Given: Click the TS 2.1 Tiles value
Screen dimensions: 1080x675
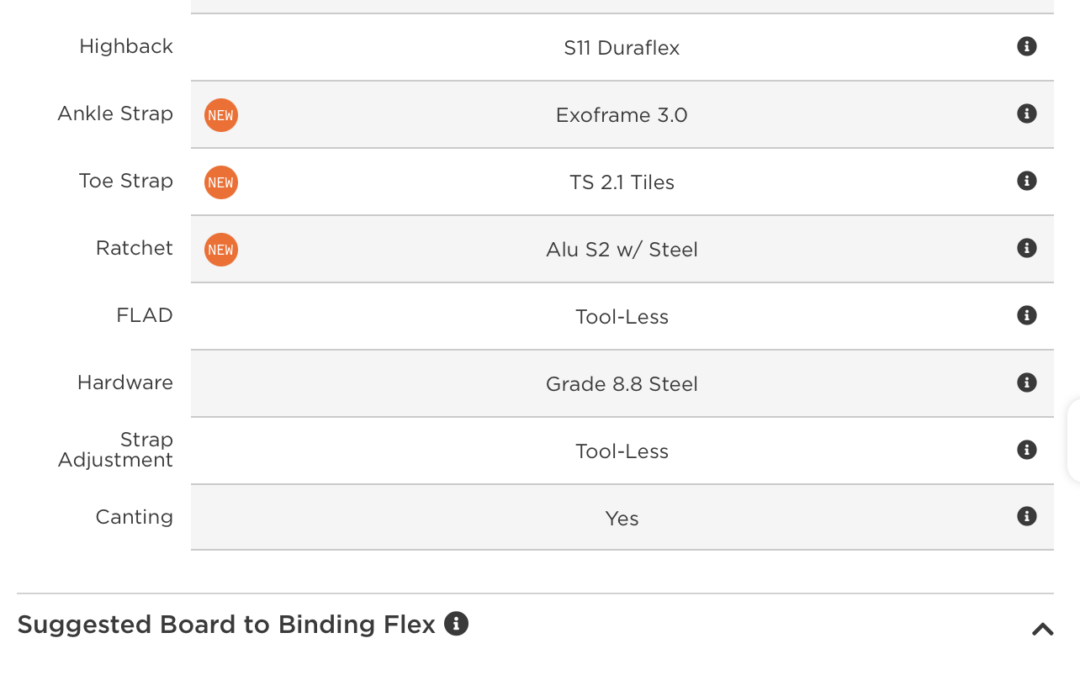Looking at the screenshot, I should coord(621,183).
